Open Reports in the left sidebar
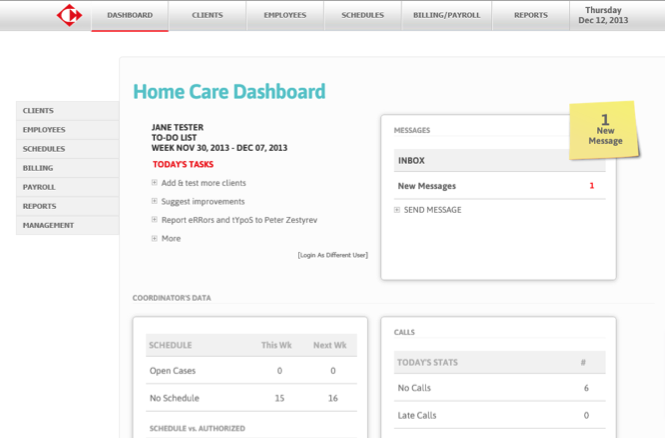665x438 pixels. coord(68,206)
